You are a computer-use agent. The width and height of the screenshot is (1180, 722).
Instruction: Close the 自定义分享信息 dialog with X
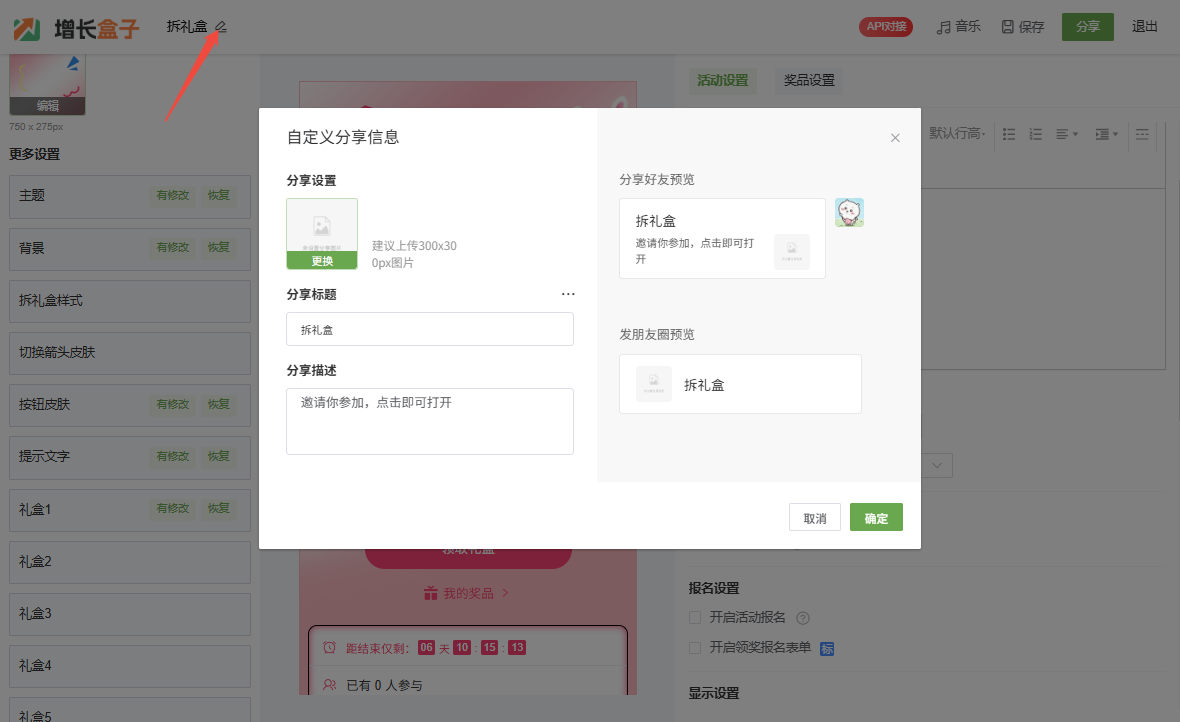tap(895, 138)
